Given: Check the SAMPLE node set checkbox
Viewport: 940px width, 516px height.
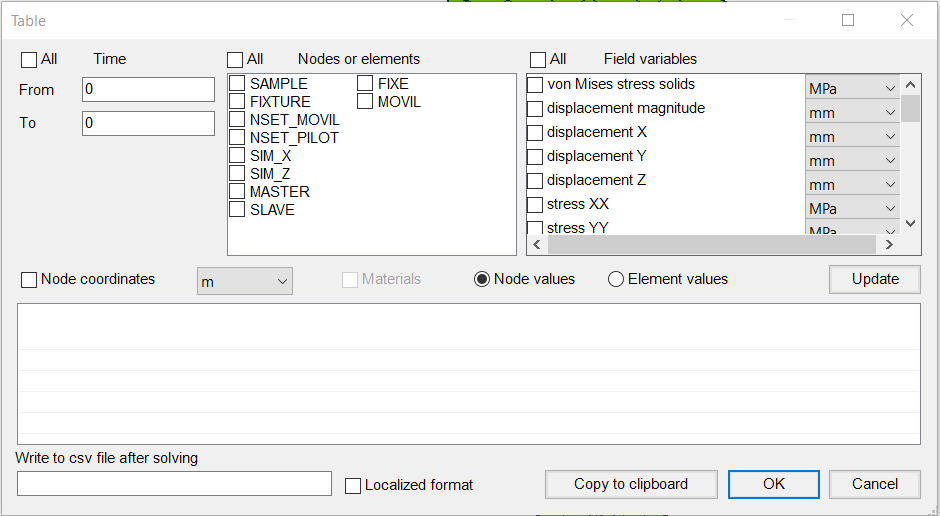Looking at the screenshot, I should [237, 83].
